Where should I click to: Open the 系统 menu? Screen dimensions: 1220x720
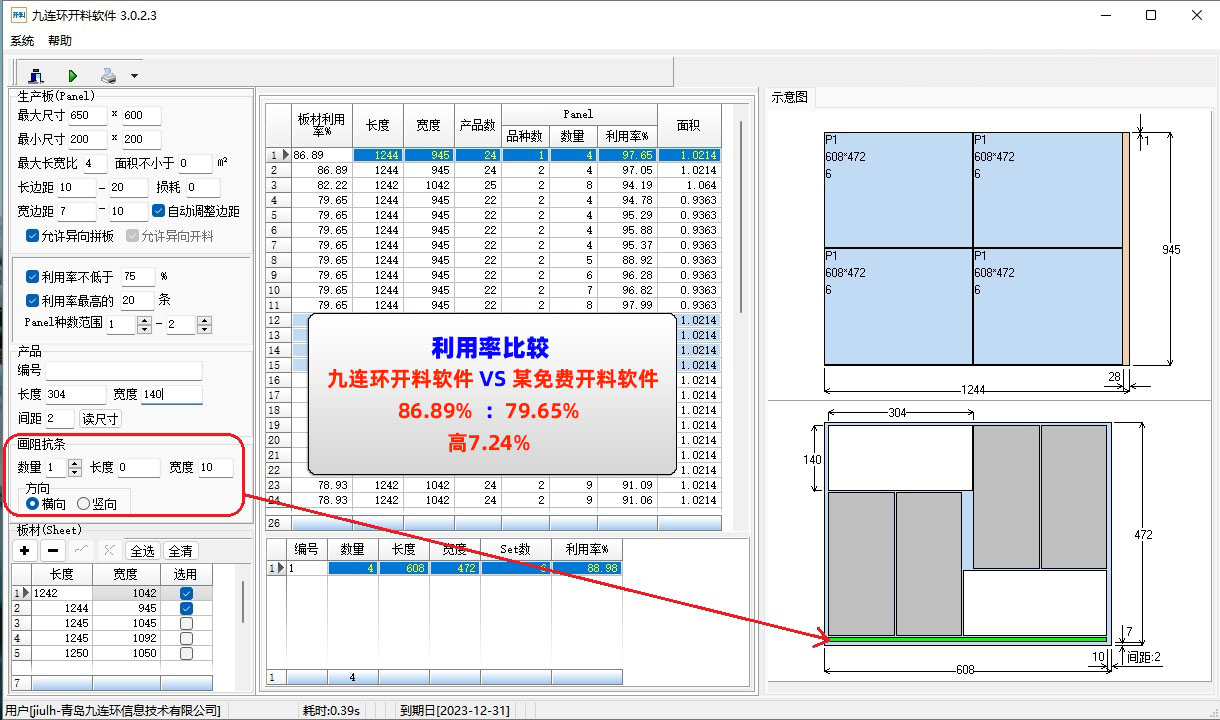[x=22, y=41]
